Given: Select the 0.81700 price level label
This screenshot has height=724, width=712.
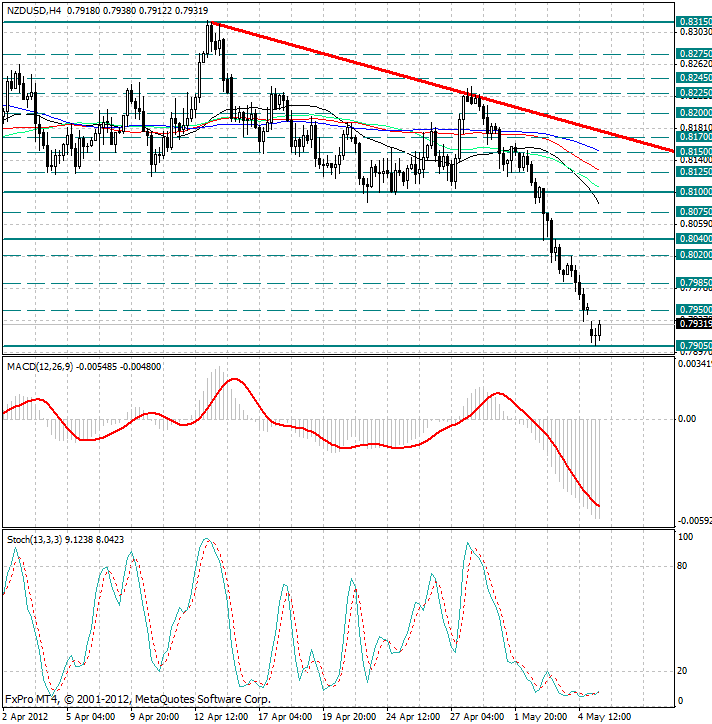Looking at the screenshot, I should click(x=694, y=137).
